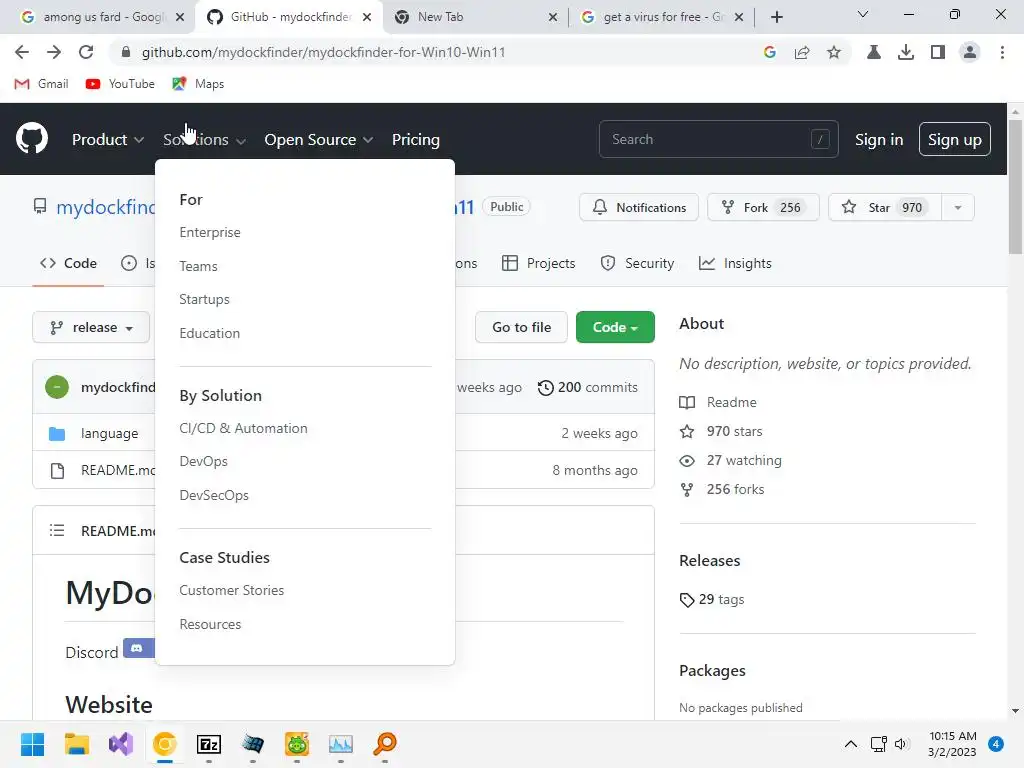Open Chrome downloads icon

tap(906, 52)
